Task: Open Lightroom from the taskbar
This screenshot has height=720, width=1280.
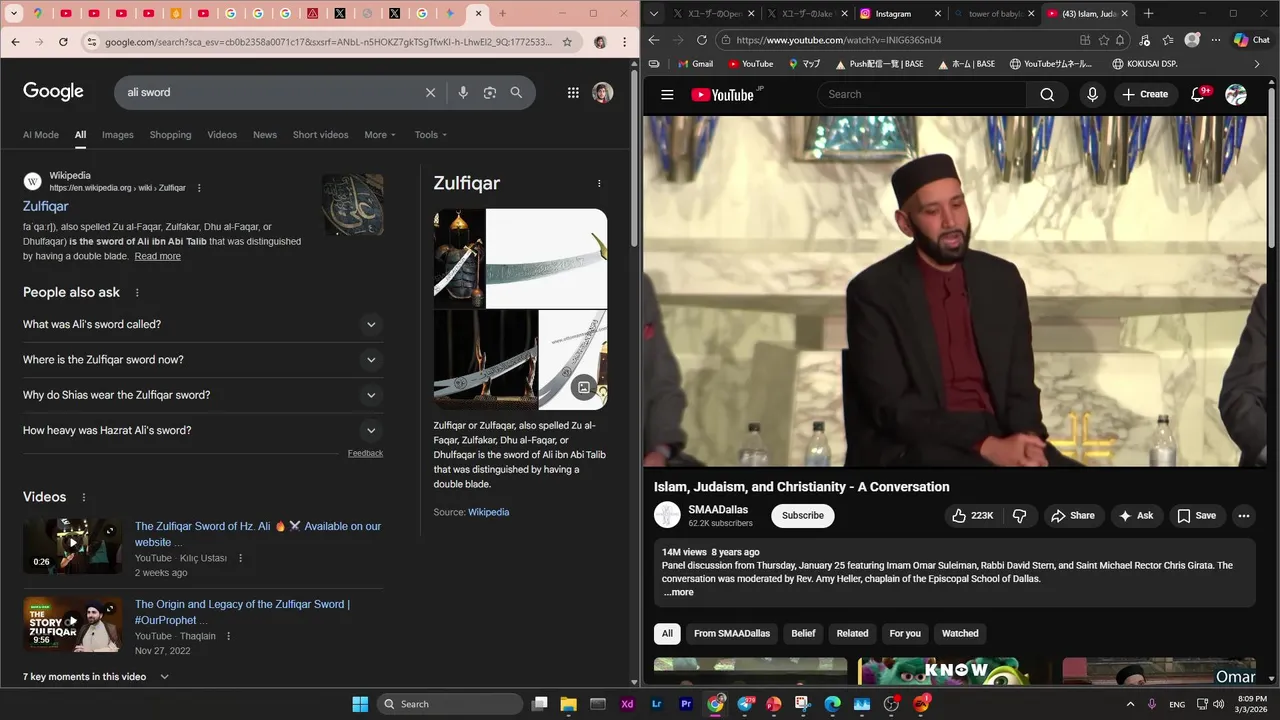Action: pos(656,704)
